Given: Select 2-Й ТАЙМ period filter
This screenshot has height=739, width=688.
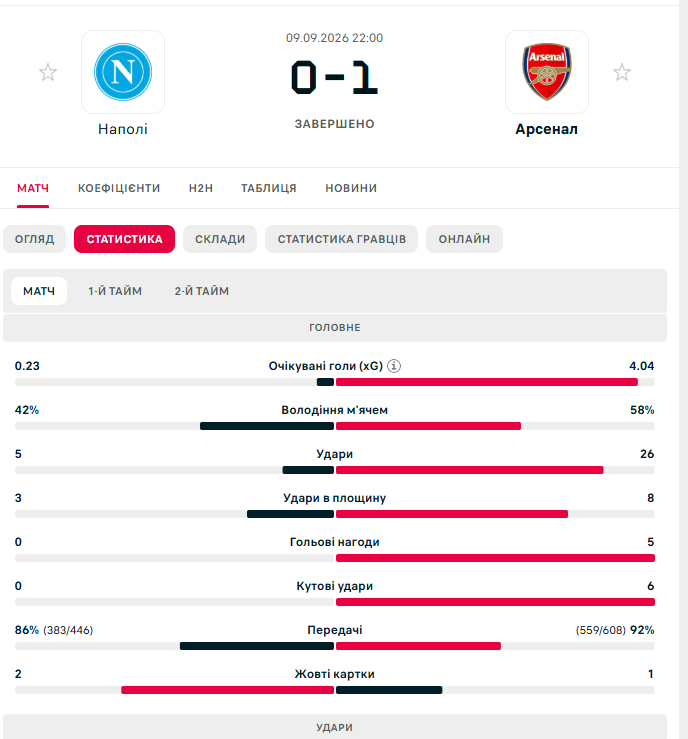Looking at the screenshot, I should pyautogui.click(x=202, y=291).
